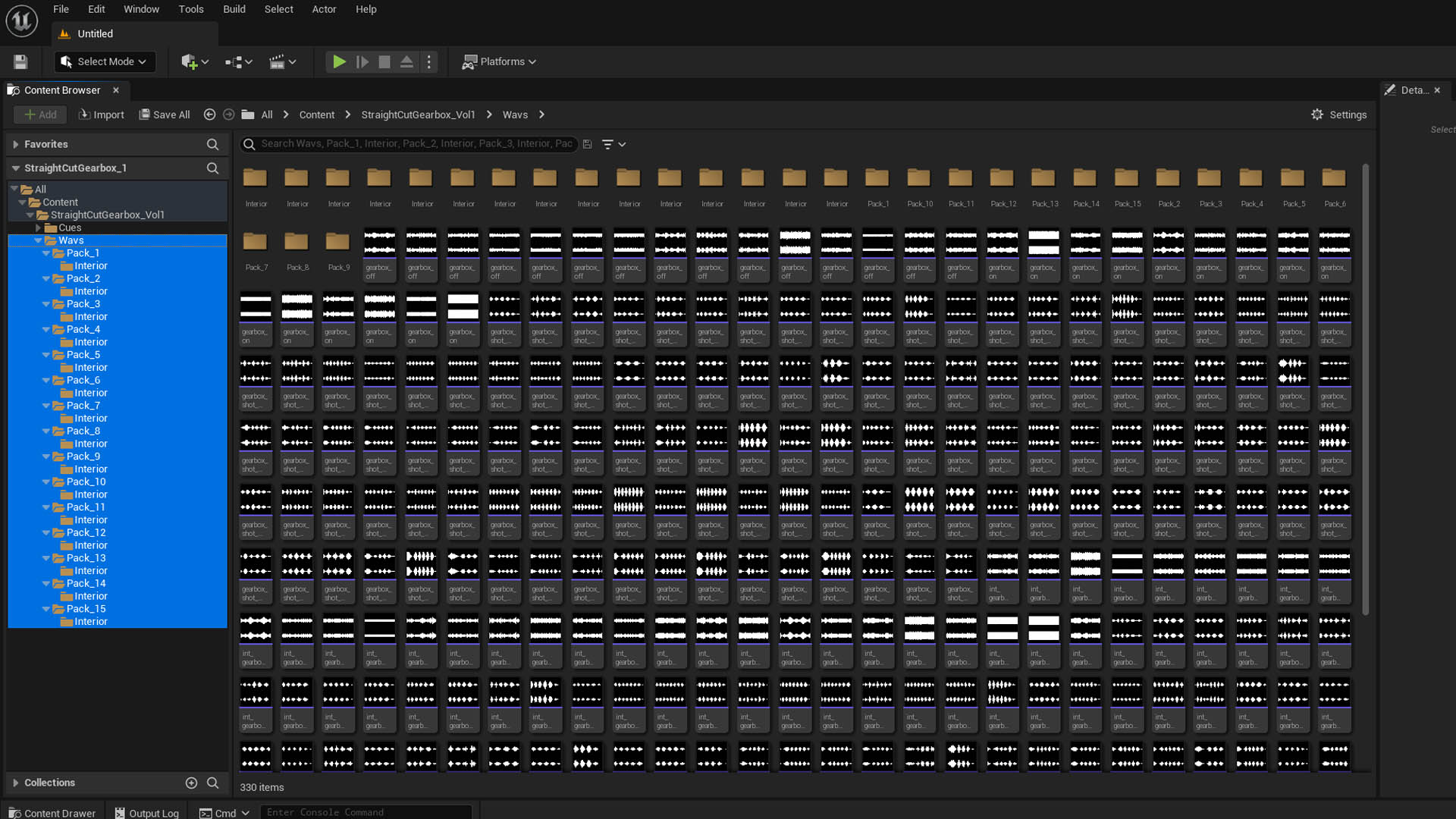Click the save level disk icon
Viewport: 1456px width, 819px height.
pos(20,61)
